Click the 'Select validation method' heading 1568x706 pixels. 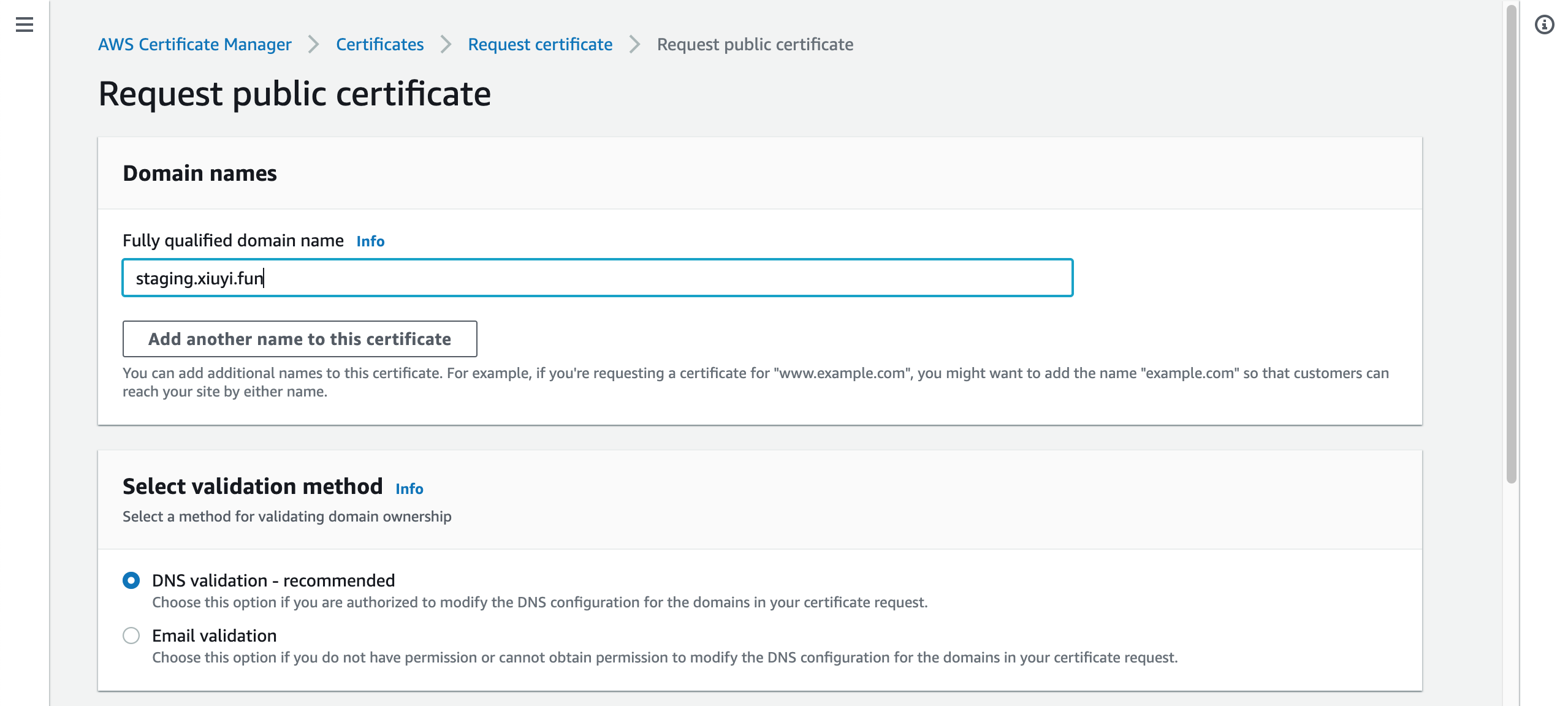253,487
